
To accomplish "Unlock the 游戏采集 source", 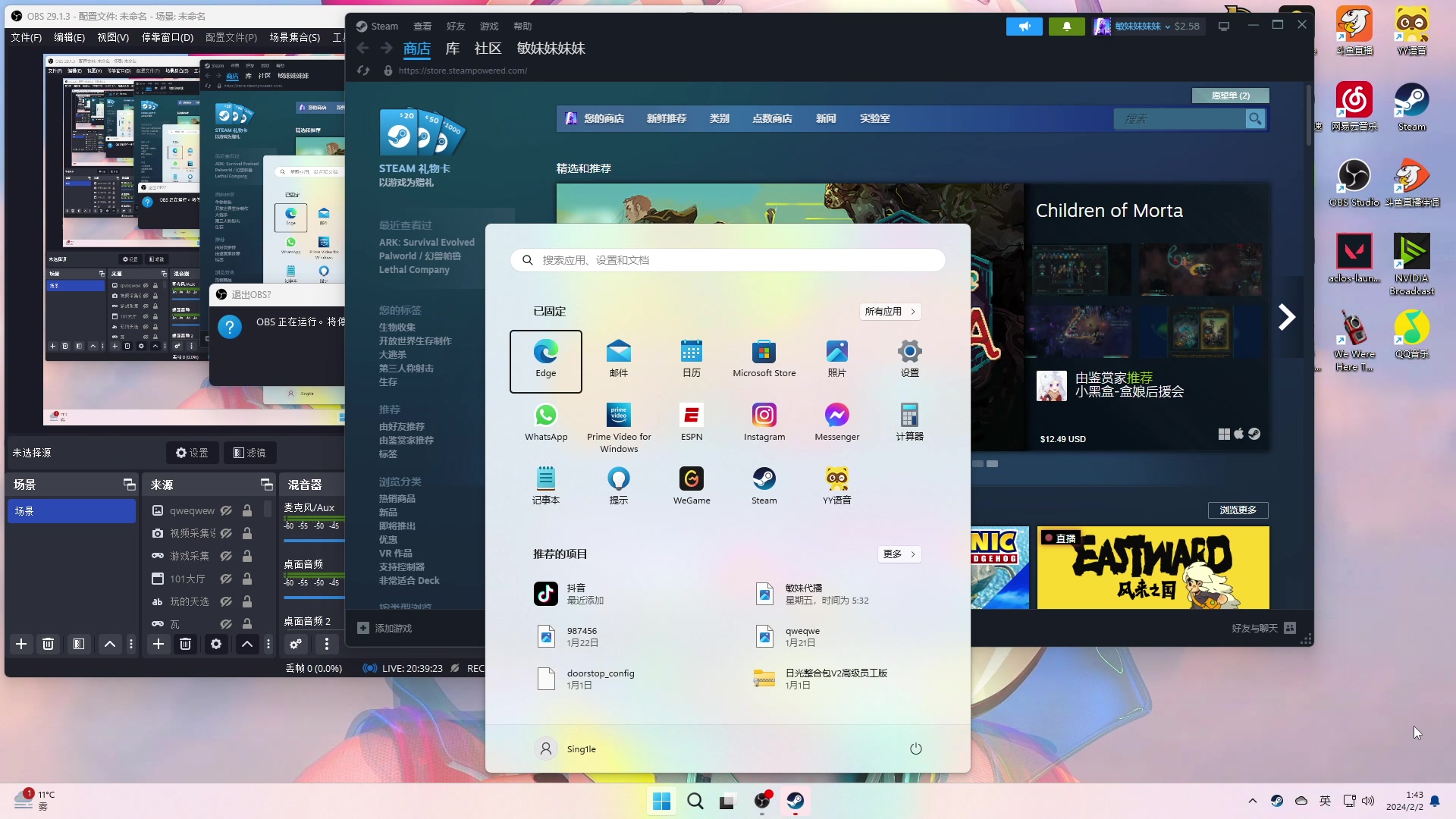I will pos(247,557).
